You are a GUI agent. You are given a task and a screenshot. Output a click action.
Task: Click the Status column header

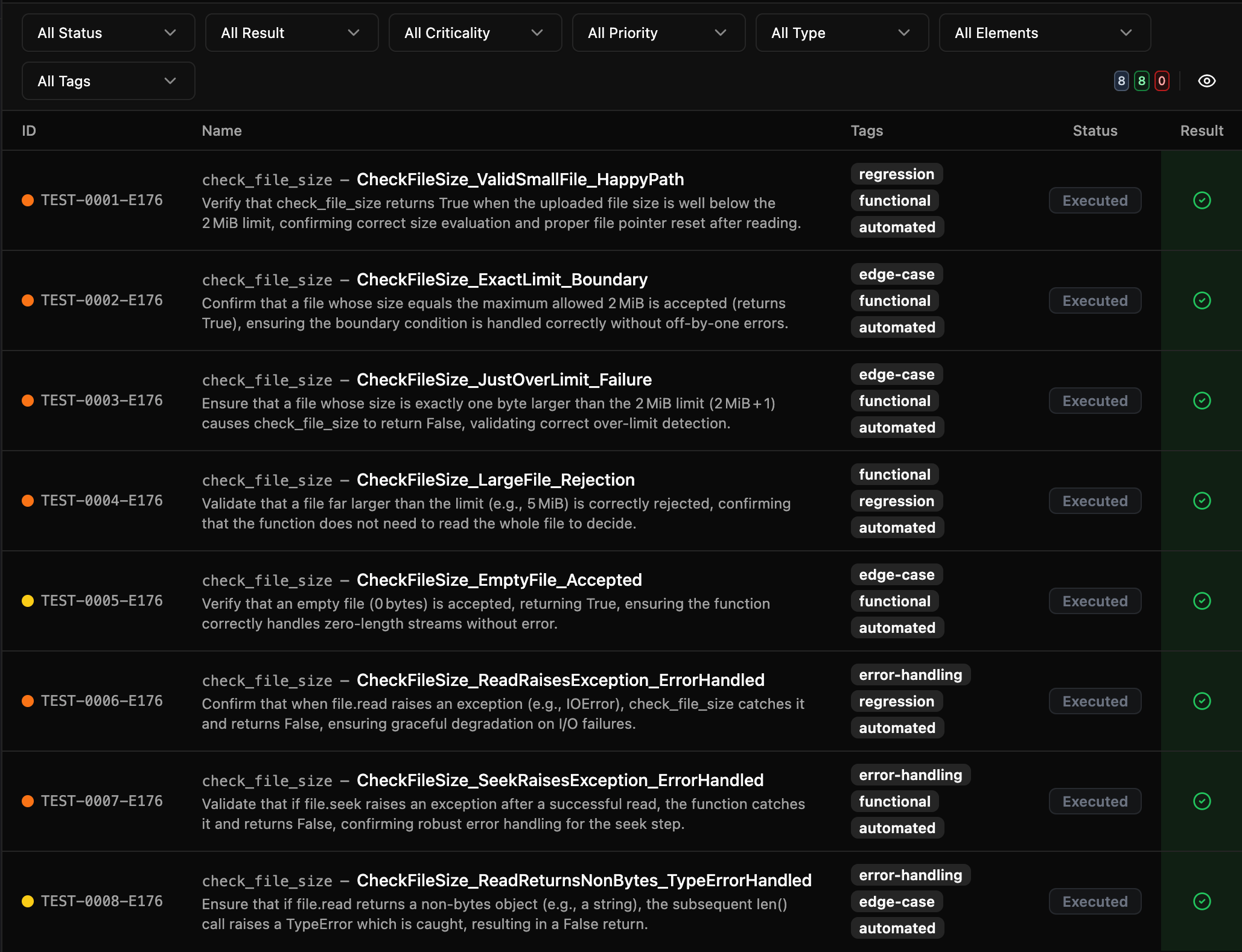point(1095,131)
